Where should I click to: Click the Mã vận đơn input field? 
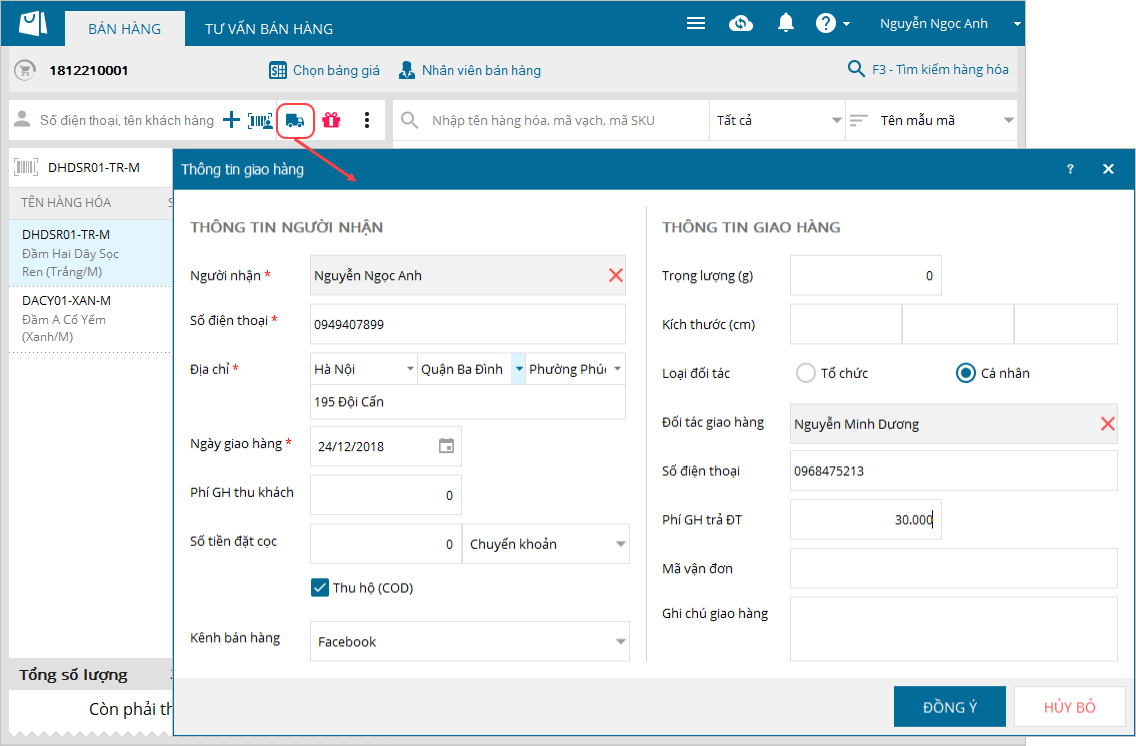coord(953,569)
